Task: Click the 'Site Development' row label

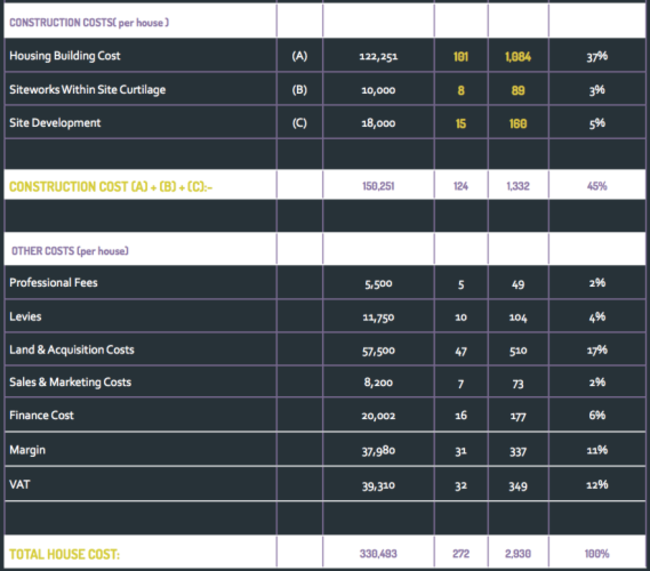Action: coord(55,123)
